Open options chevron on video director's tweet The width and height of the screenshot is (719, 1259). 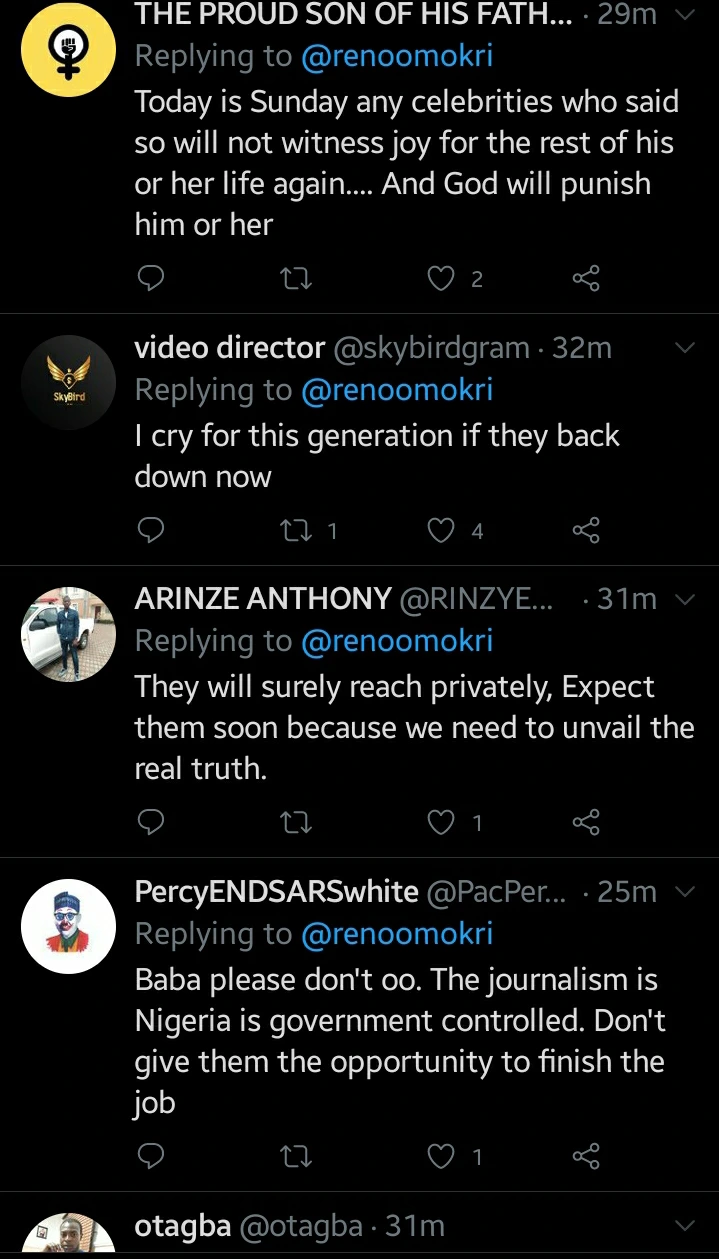tap(685, 348)
